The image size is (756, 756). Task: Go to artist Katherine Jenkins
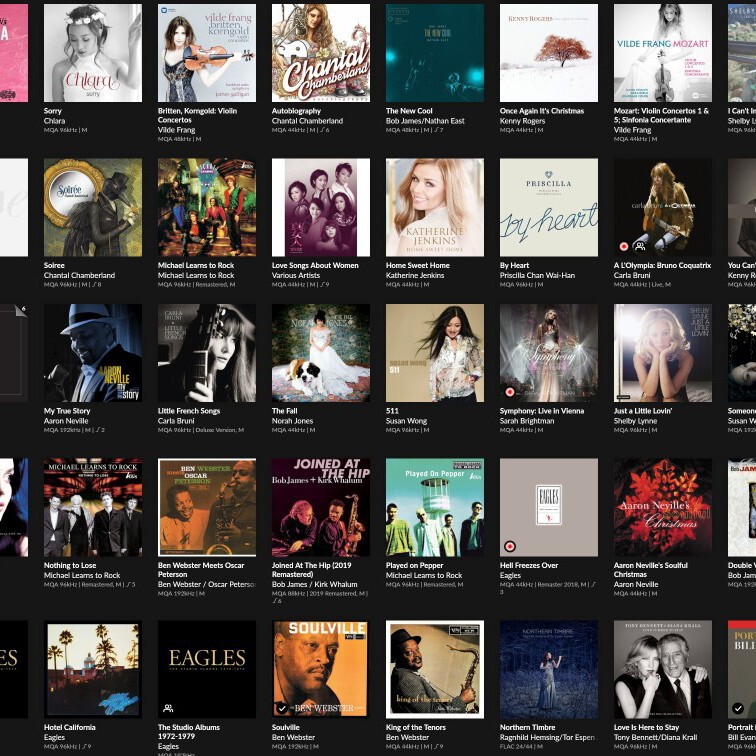pos(415,275)
